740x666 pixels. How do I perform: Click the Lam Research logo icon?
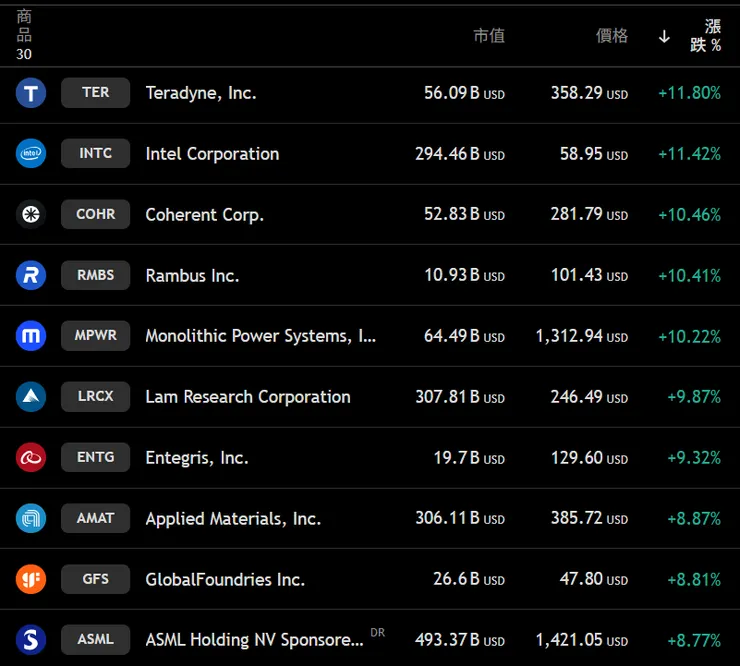tap(31, 397)
